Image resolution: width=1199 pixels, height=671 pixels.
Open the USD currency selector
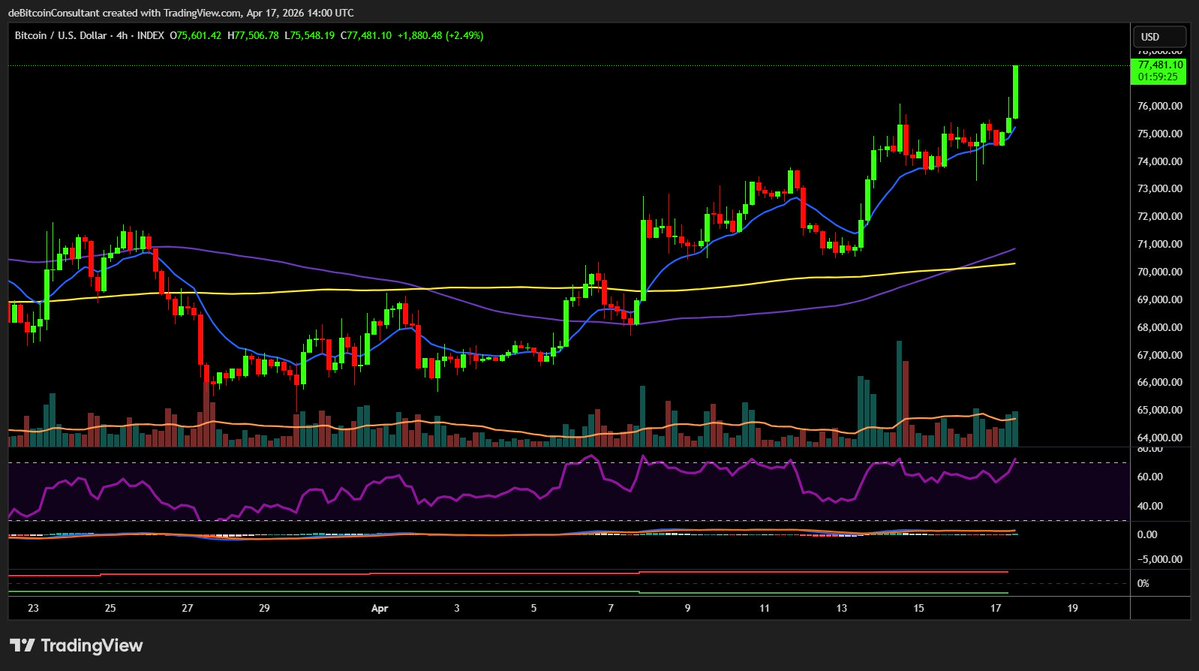[x=1158, y=37]
